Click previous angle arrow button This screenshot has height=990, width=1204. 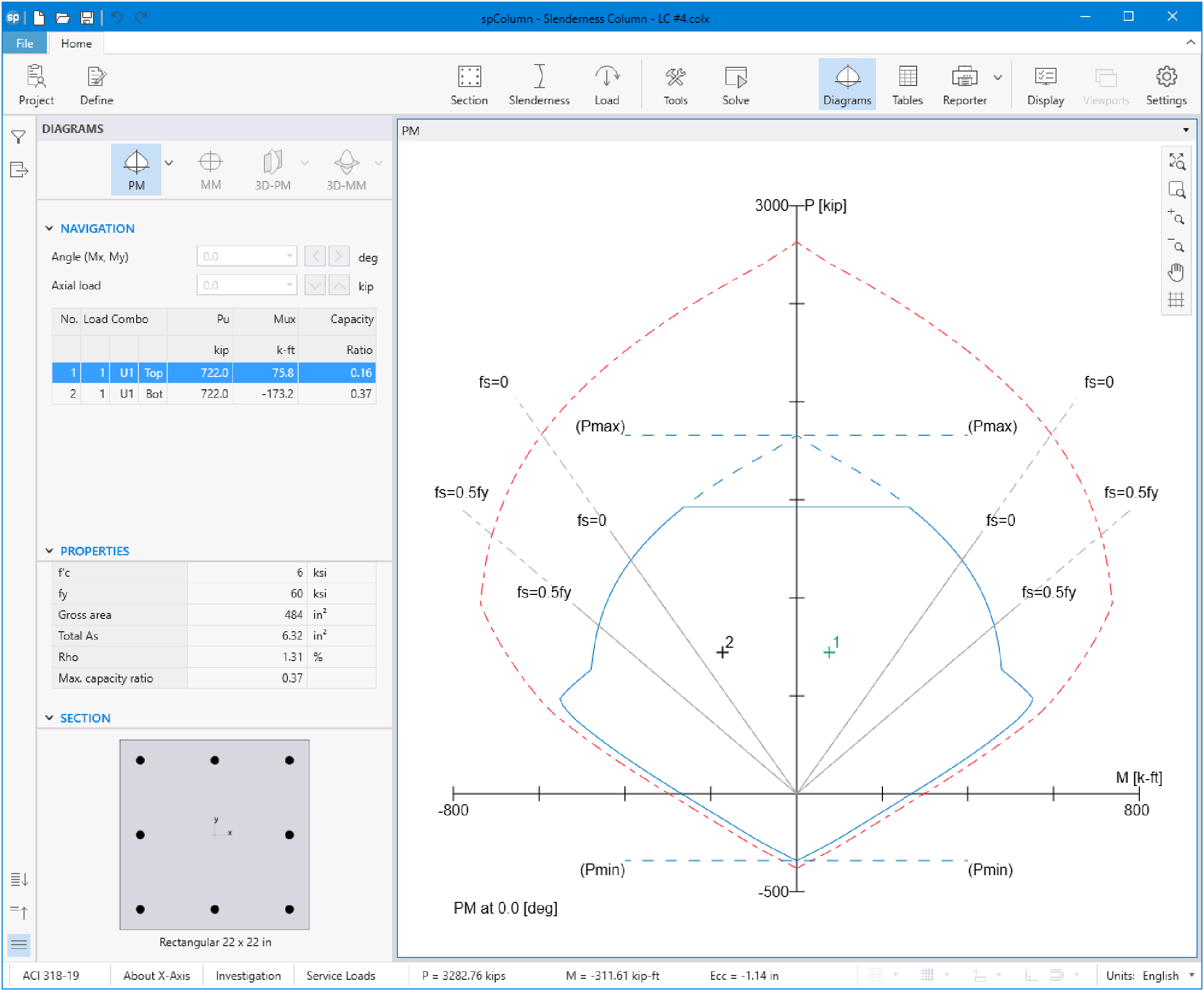click(315, 256)
